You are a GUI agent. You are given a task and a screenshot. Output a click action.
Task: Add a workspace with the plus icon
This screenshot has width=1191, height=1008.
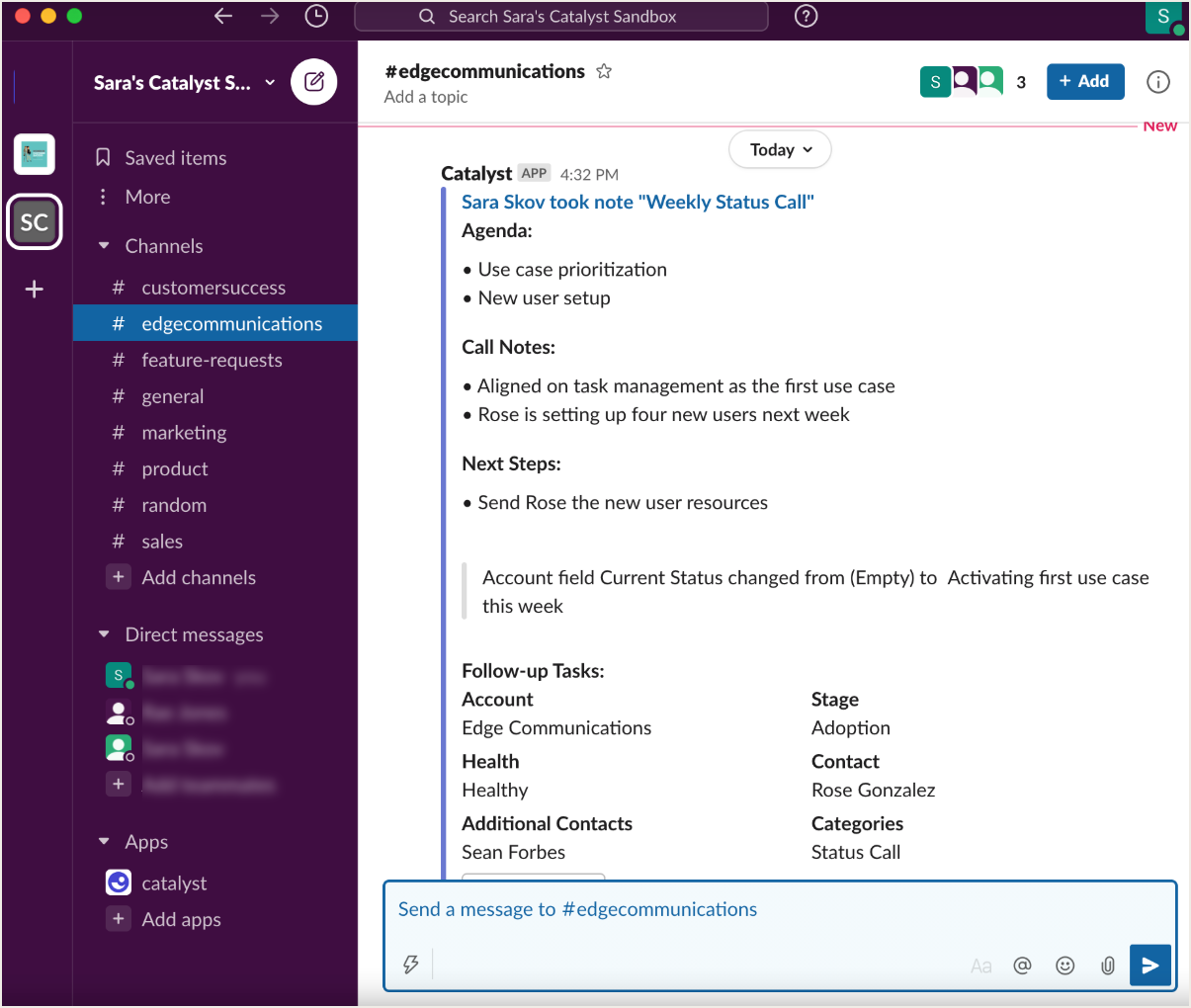(x=35, y=290)
